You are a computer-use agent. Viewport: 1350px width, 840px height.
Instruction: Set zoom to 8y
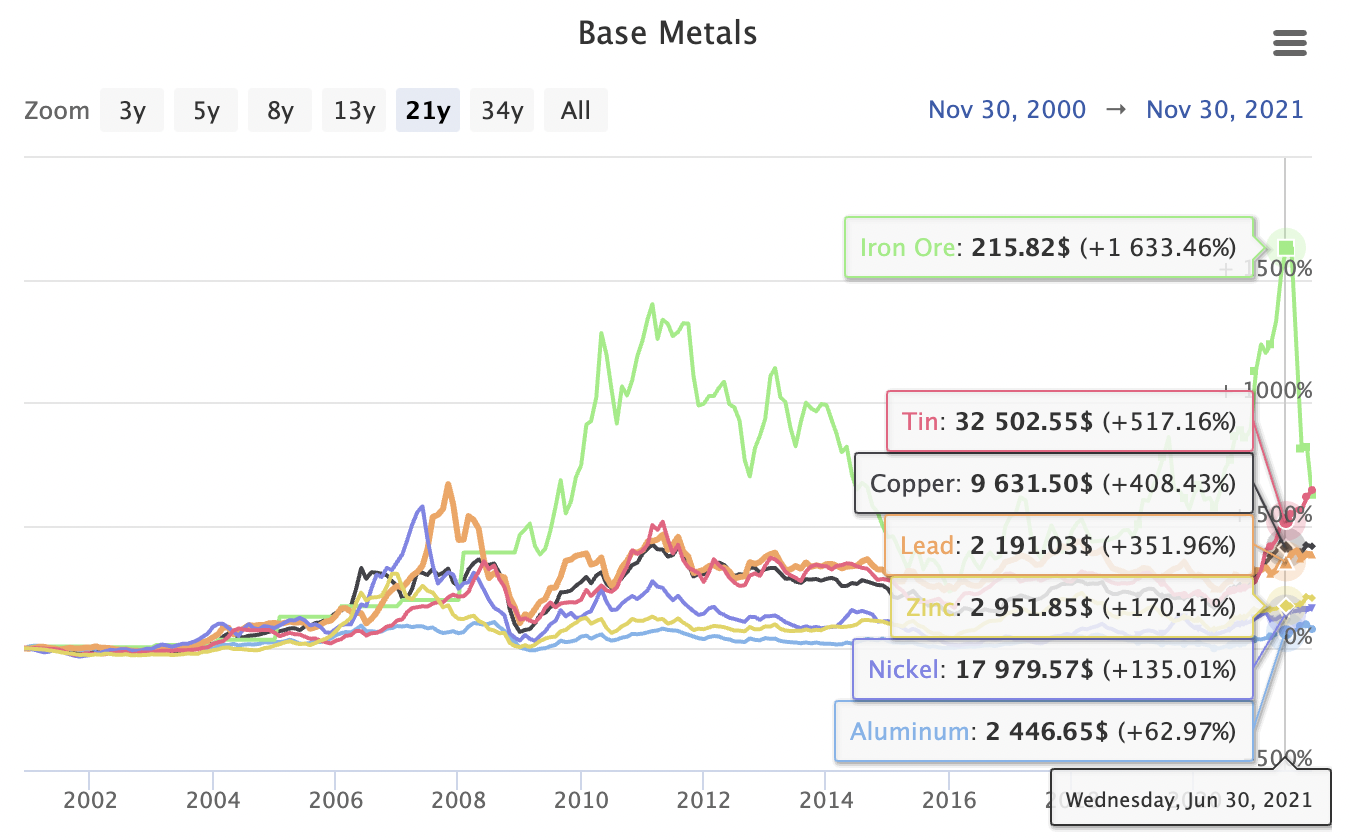coord(280,110)
